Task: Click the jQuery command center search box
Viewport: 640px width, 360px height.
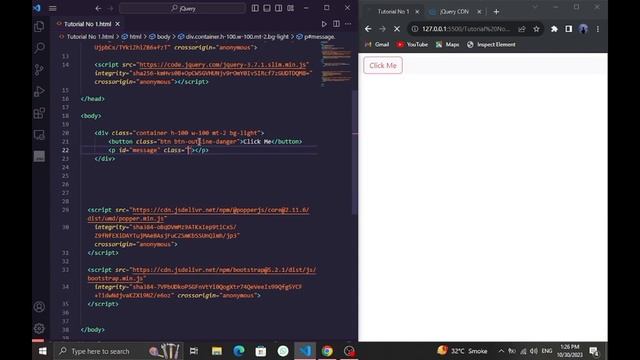Action: 182,8
